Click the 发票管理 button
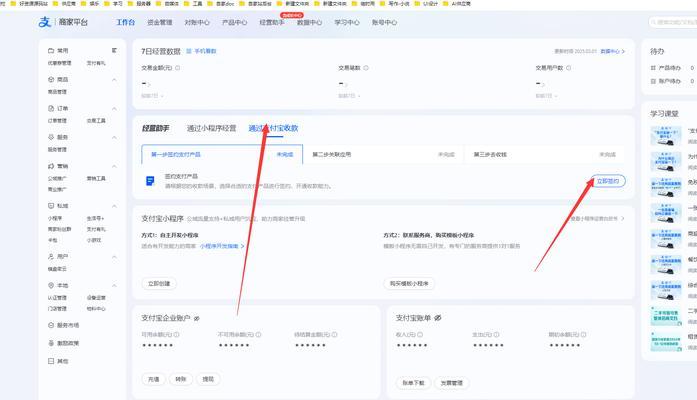The image size is (697, 400). pyautogui.click(x=452, y=383)
